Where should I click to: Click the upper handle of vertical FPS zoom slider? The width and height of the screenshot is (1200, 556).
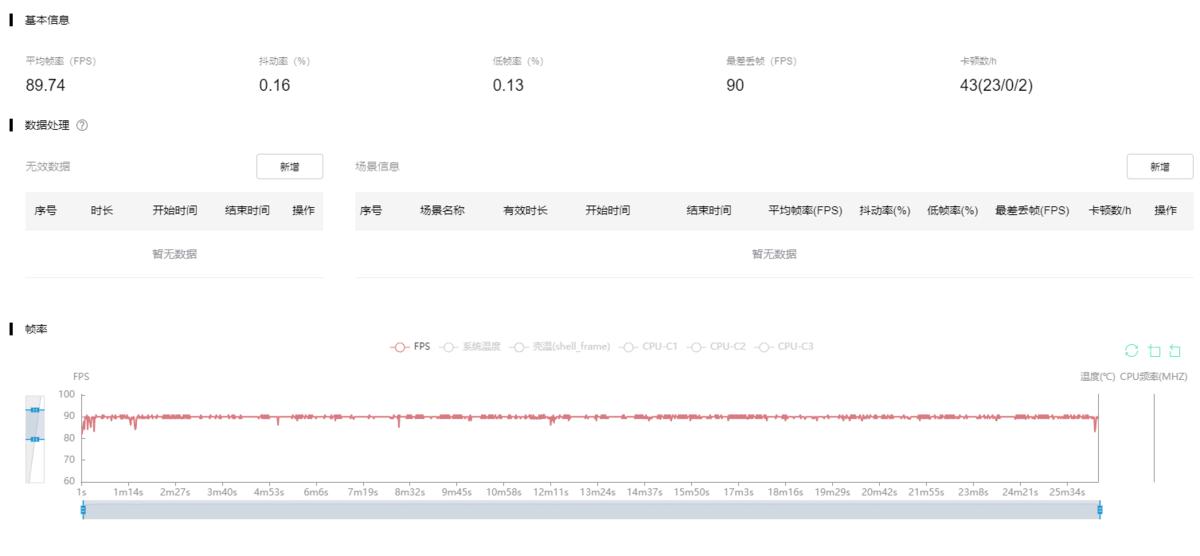coord(35,410)
